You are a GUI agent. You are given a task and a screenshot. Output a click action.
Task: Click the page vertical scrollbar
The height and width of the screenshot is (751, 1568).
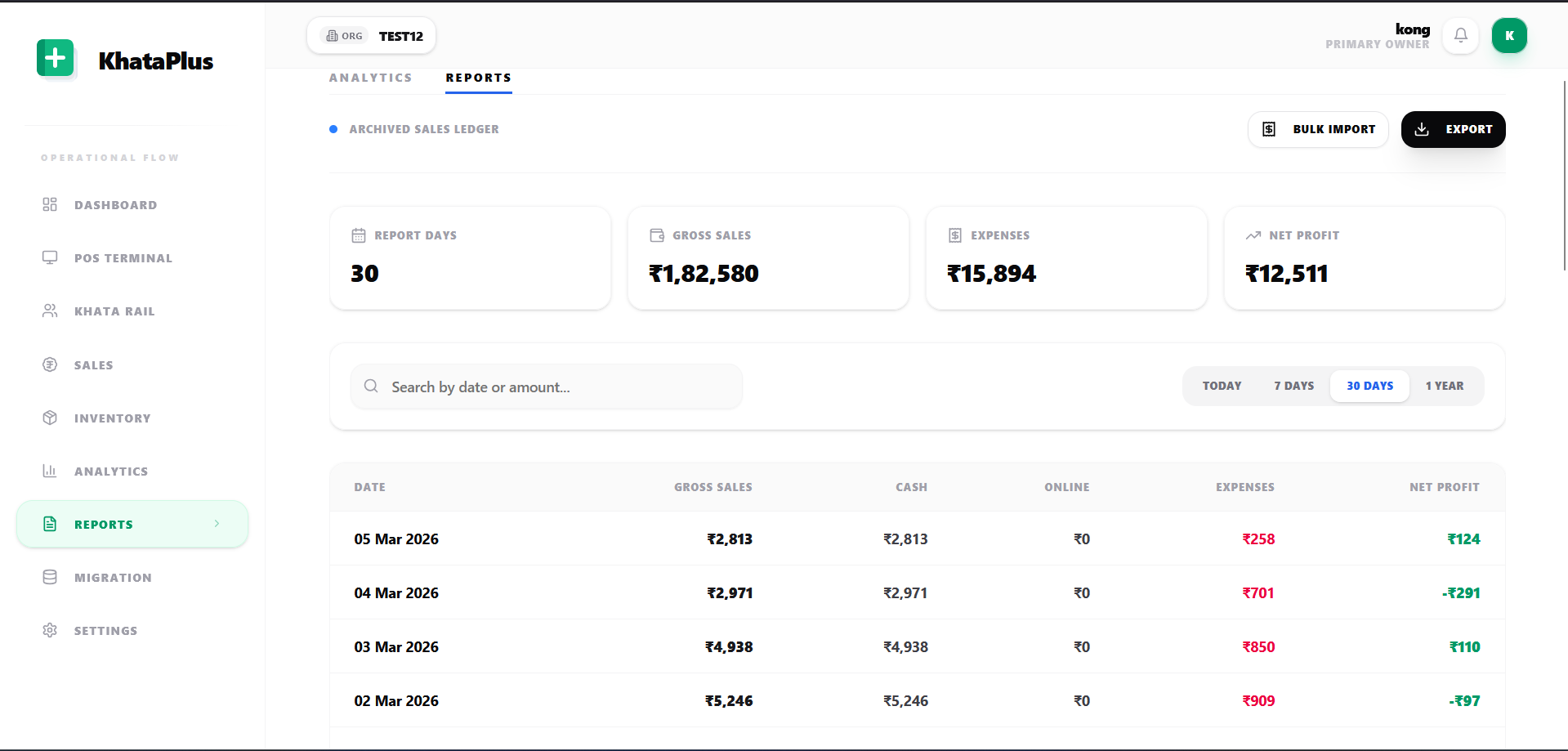[x=1564, y=176]
